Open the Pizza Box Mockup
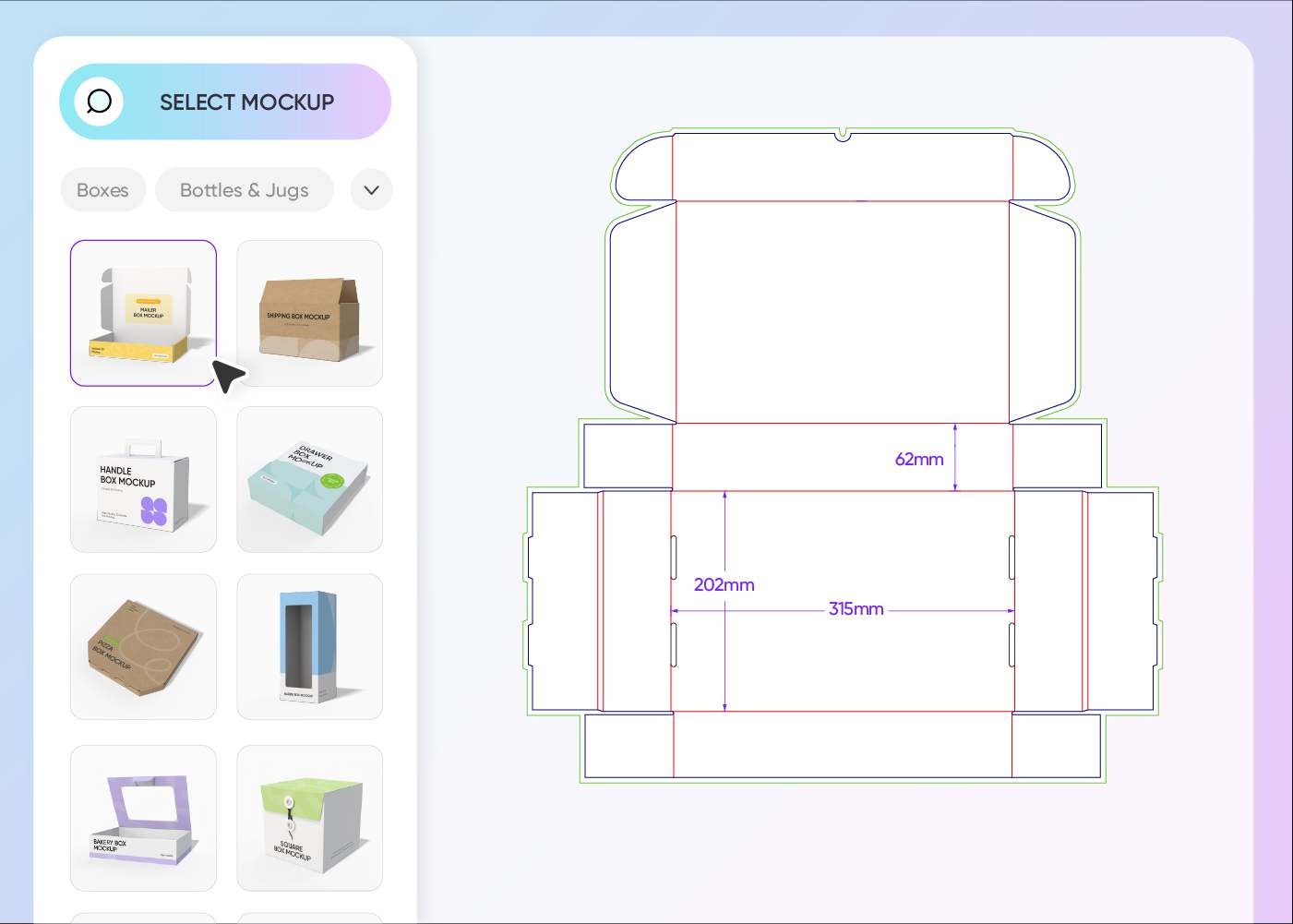The height and width of the screenshot is (924, 1293). point(143,646)
